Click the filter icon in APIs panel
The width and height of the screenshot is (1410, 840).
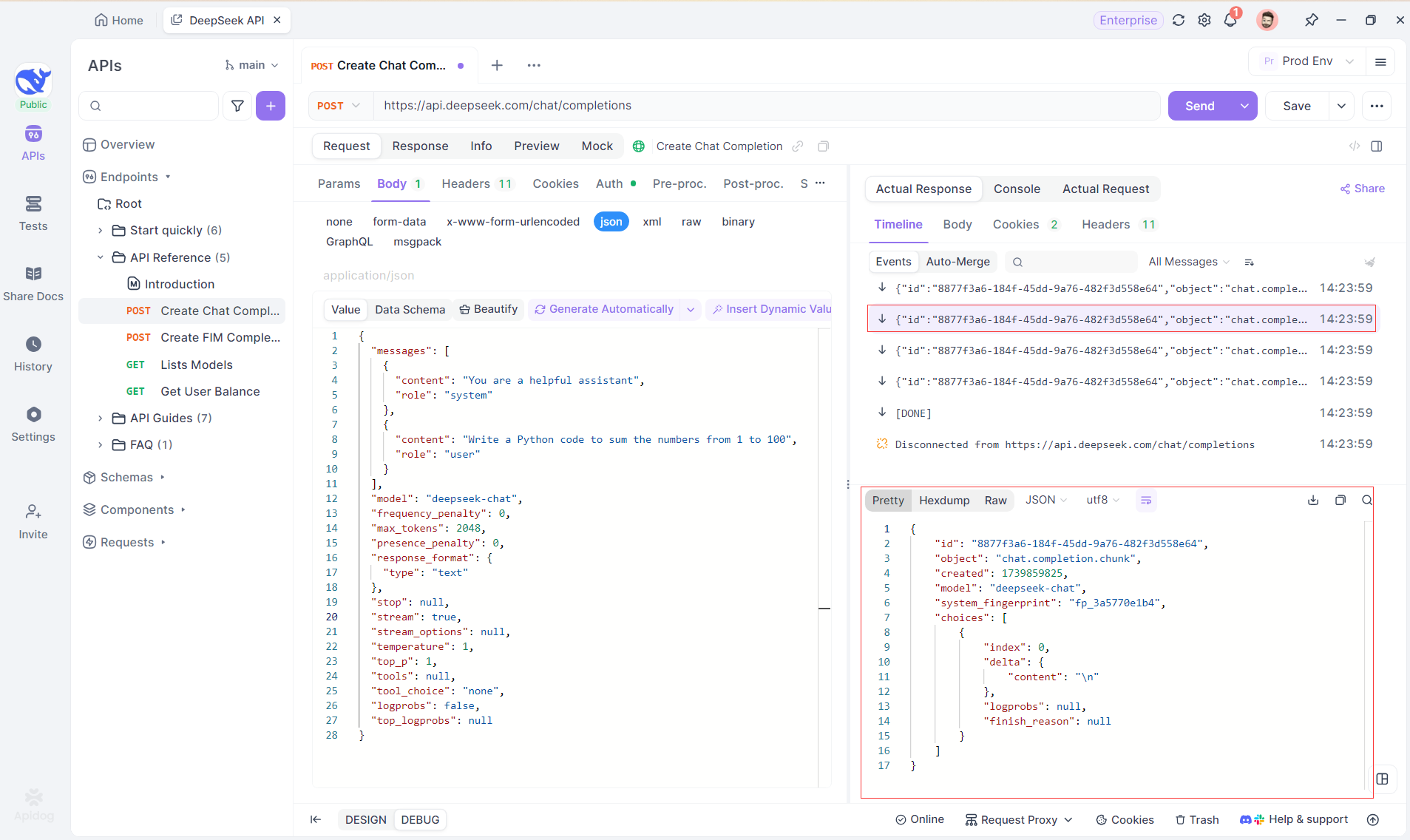pos(237,106)
